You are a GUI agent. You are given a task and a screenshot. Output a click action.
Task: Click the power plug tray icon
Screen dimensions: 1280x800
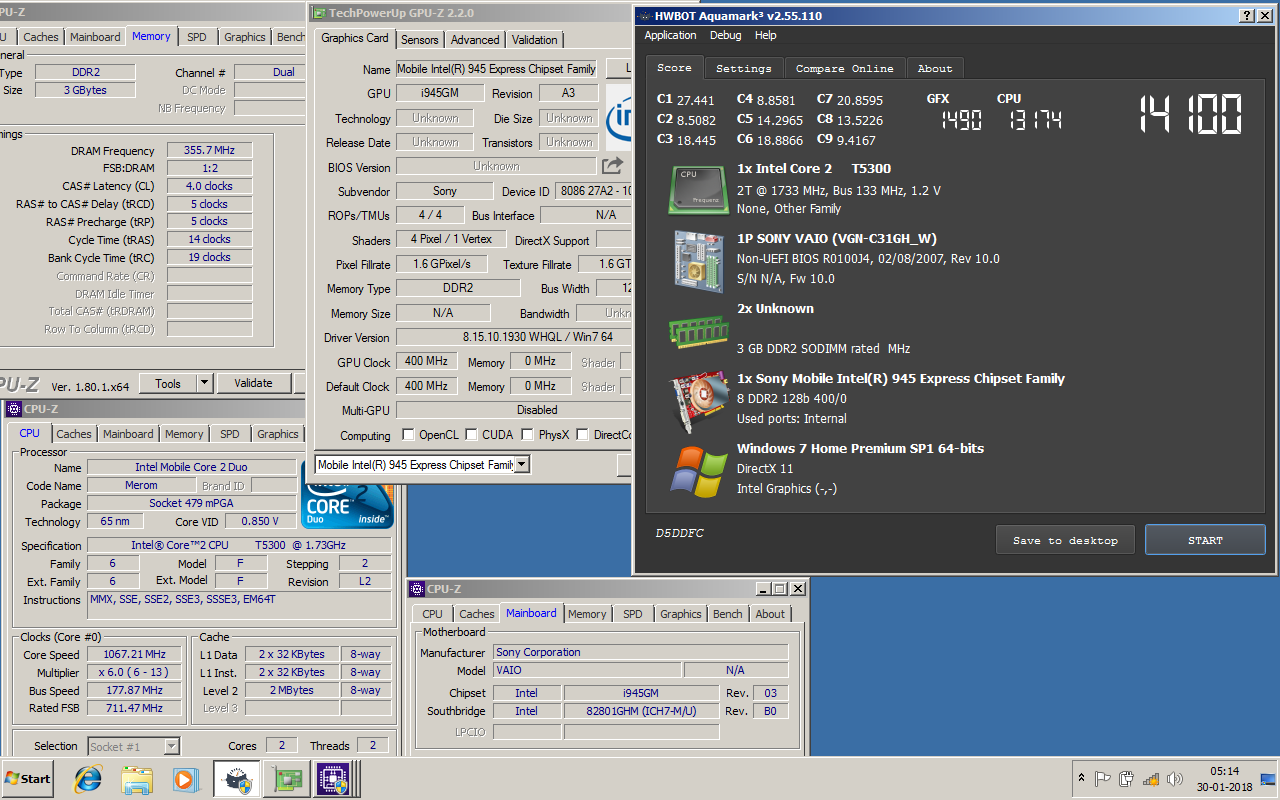tap(1127, 779)
